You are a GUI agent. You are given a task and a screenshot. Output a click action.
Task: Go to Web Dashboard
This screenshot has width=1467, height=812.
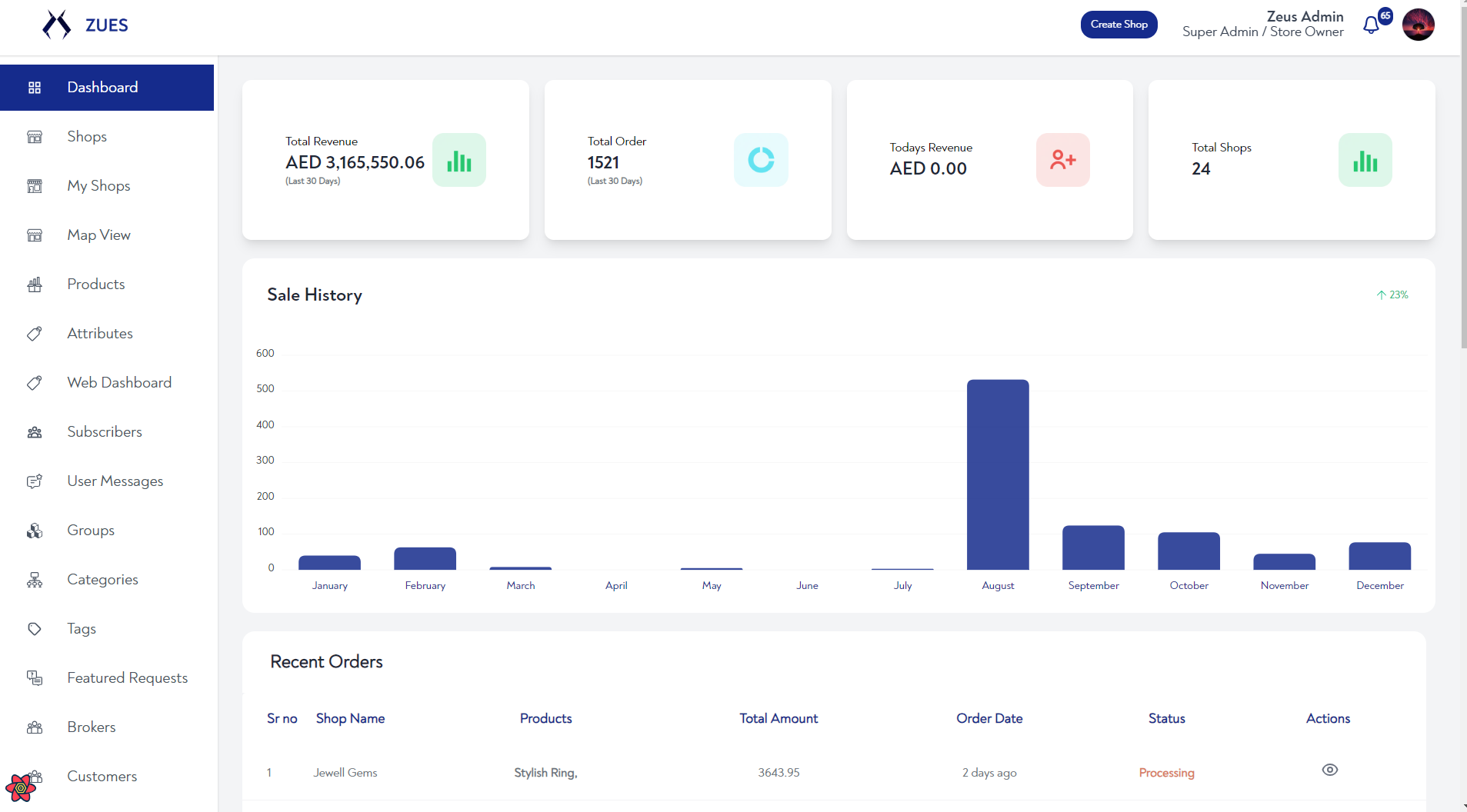tap(107, 383)
